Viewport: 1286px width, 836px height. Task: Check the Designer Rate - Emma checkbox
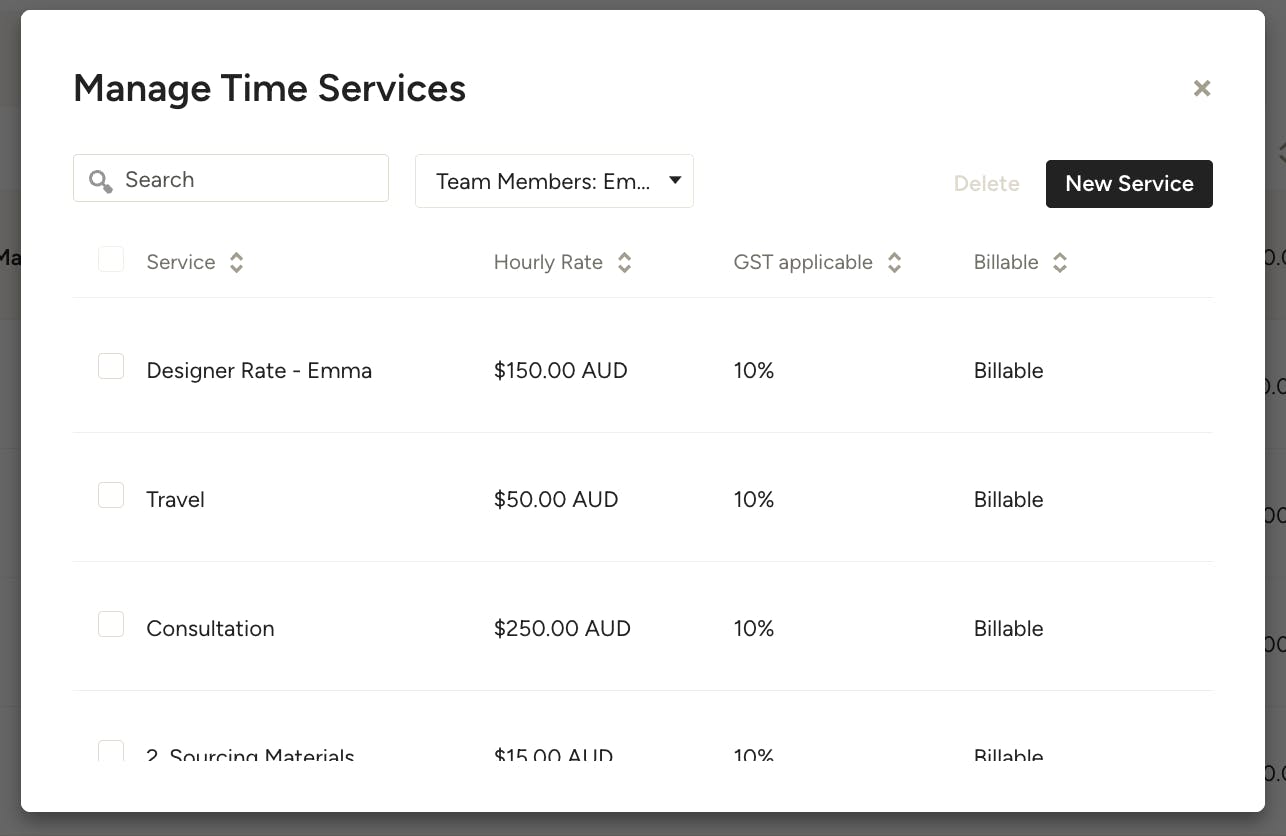click(x=111, y=367)
